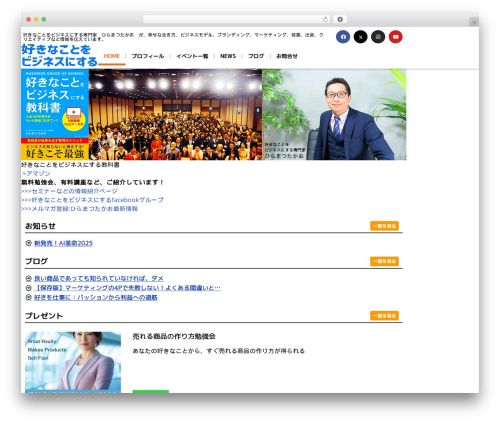Open 良い商品であっても知られていなければ、ダメ post
Screen dimensions: 500x423
click(99, 278)
